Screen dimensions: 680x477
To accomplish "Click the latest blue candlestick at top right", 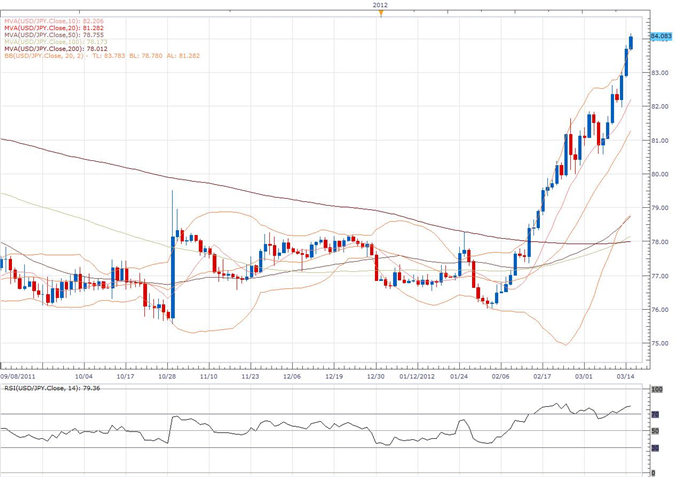I will click(631, 42).
